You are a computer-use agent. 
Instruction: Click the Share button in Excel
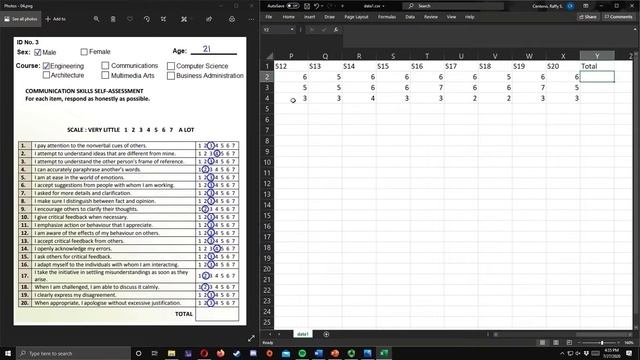(x=588, y=17)
